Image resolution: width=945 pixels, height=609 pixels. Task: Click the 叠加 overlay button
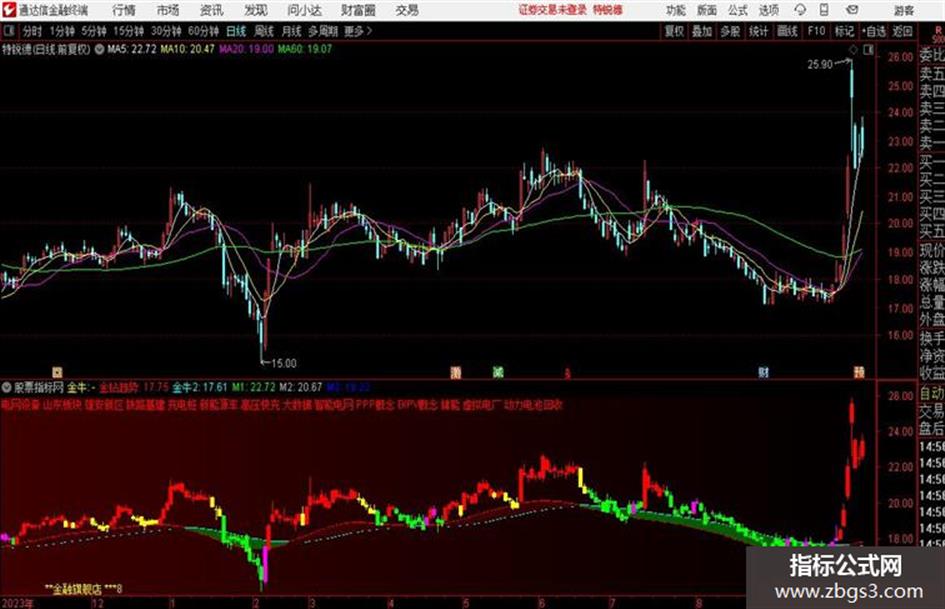pos(702,31)
